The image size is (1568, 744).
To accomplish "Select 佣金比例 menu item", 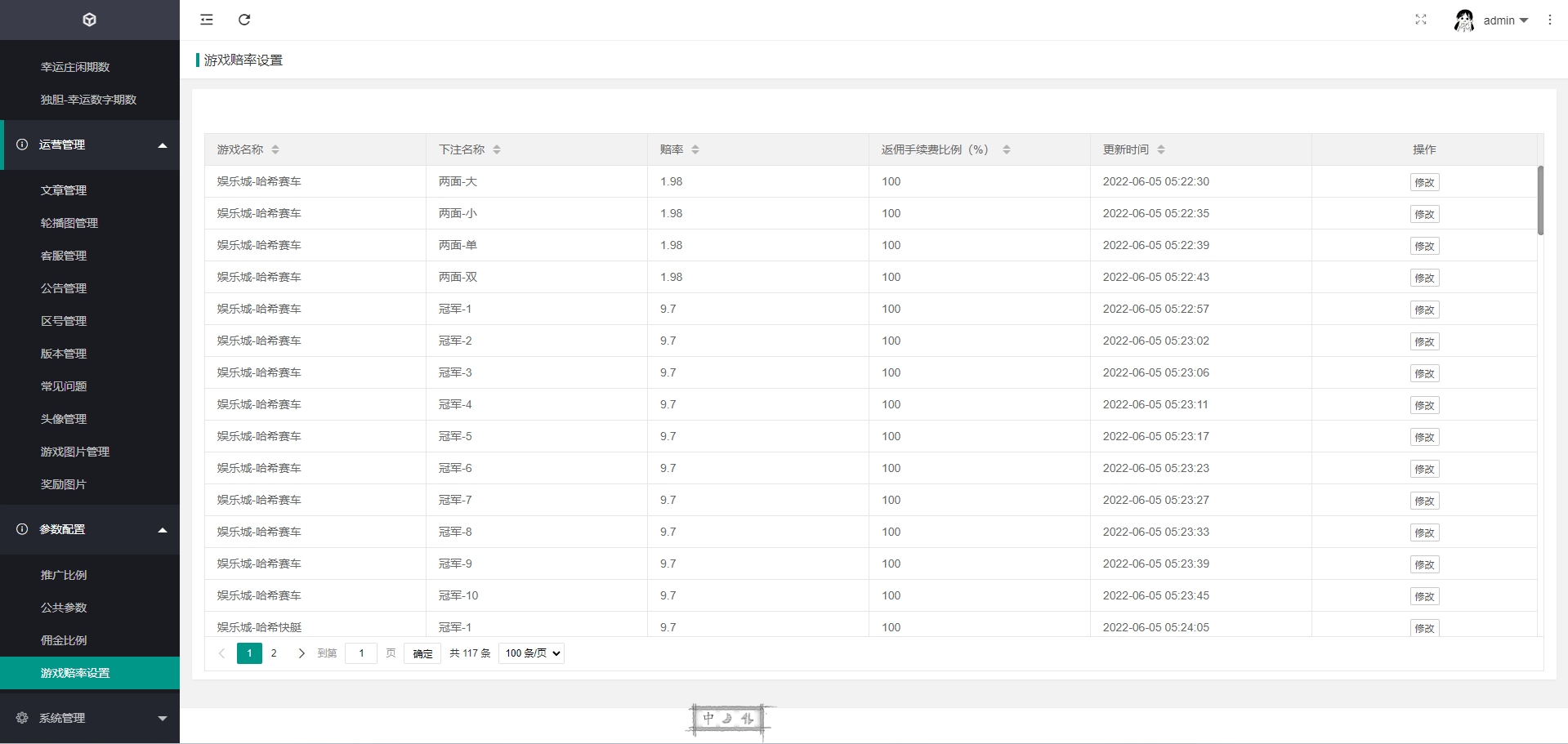I will click(64, 640).
